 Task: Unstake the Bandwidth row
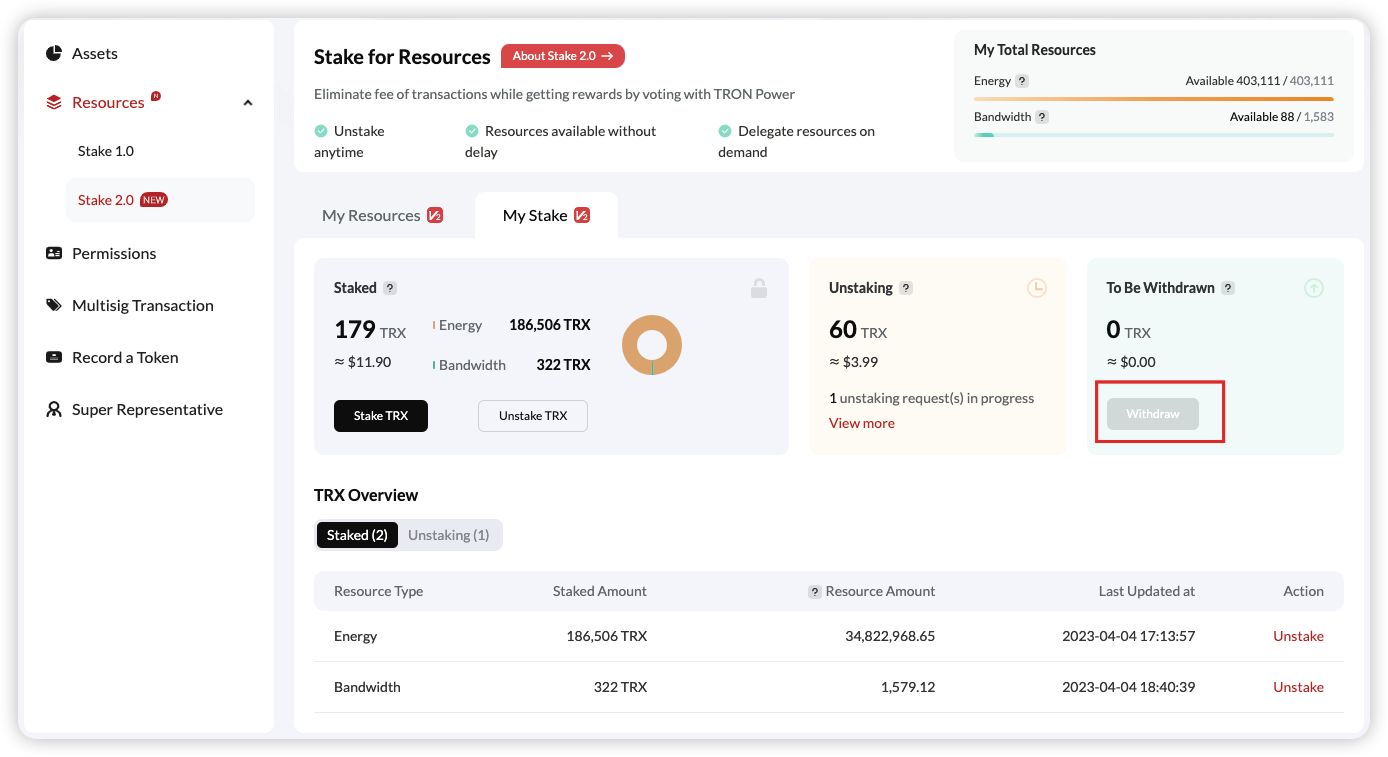click(x=1298, y=687)
